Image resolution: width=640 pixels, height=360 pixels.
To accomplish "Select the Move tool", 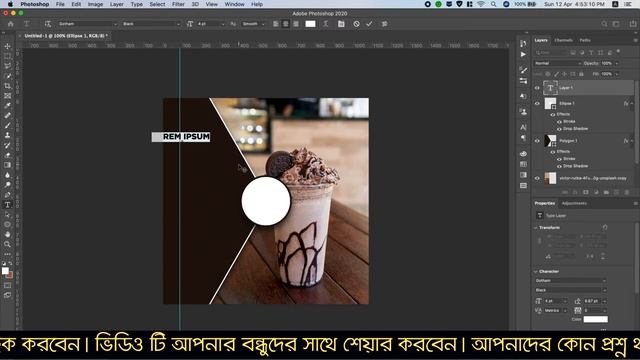I will 7,47.
